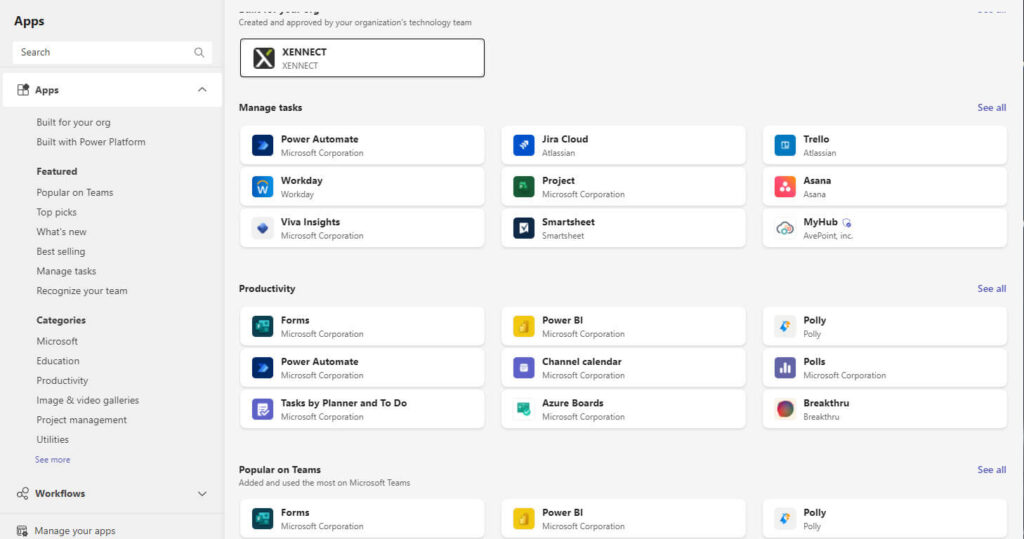1024x539 pixels.
Task: Click "Atlassian" publisher text under Trello
Action: (x=820, y=153)
